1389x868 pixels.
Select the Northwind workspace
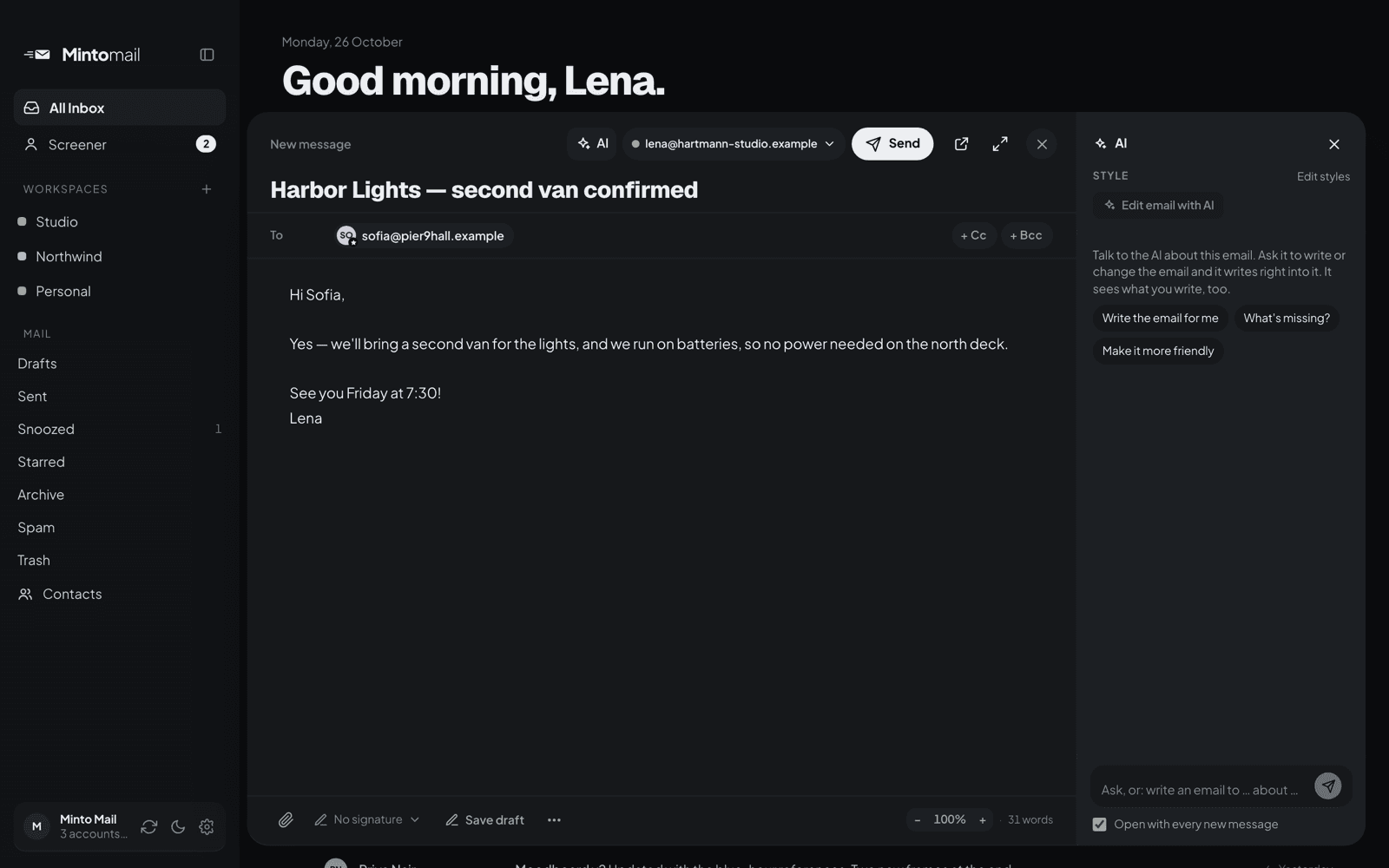click(120, 257)
